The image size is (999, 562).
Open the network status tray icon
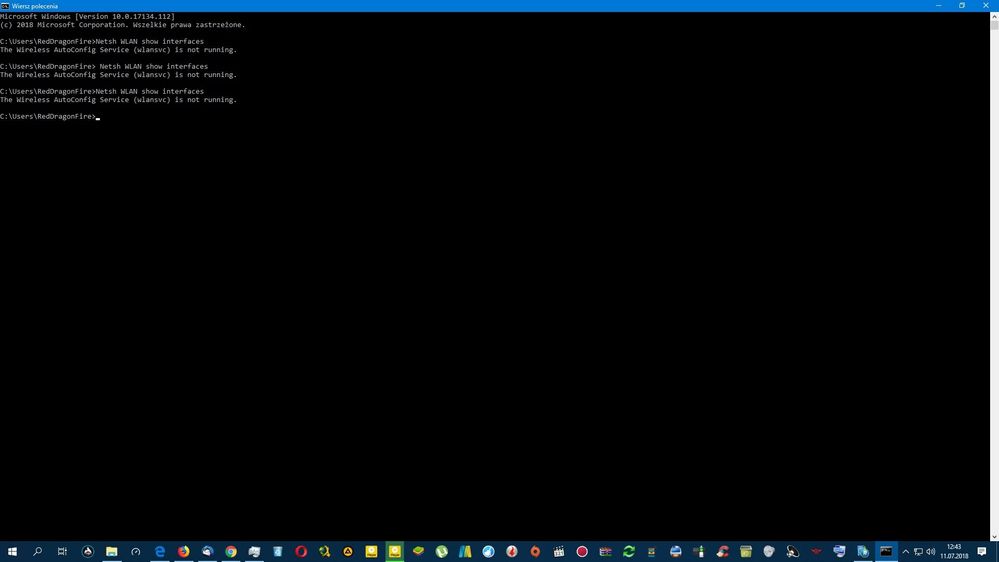coord(918,551)
